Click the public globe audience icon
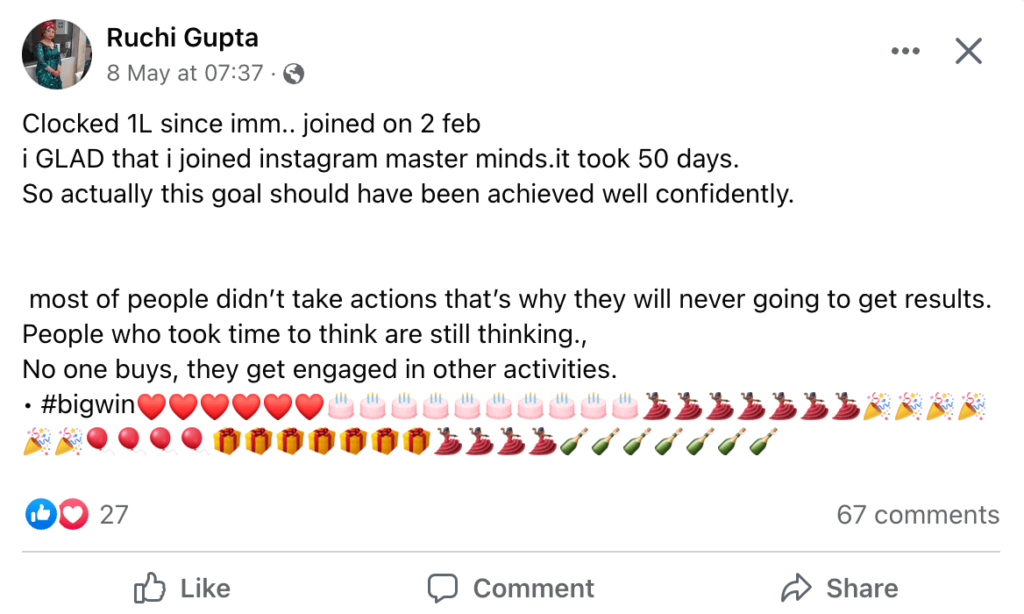This screenshot has height=614, width=1024. pos(293,74)
